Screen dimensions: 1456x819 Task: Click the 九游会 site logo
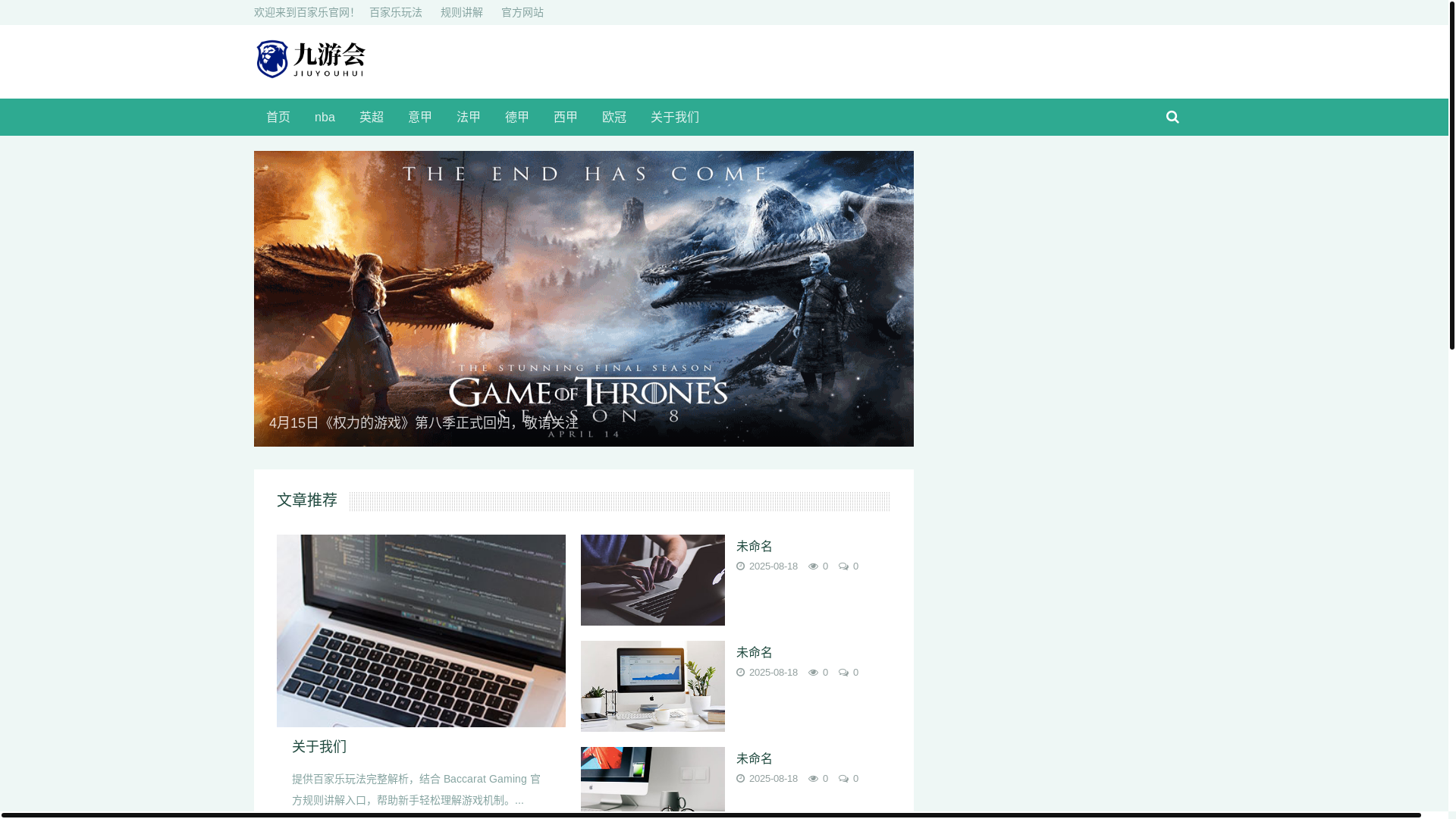coord(311,59)
